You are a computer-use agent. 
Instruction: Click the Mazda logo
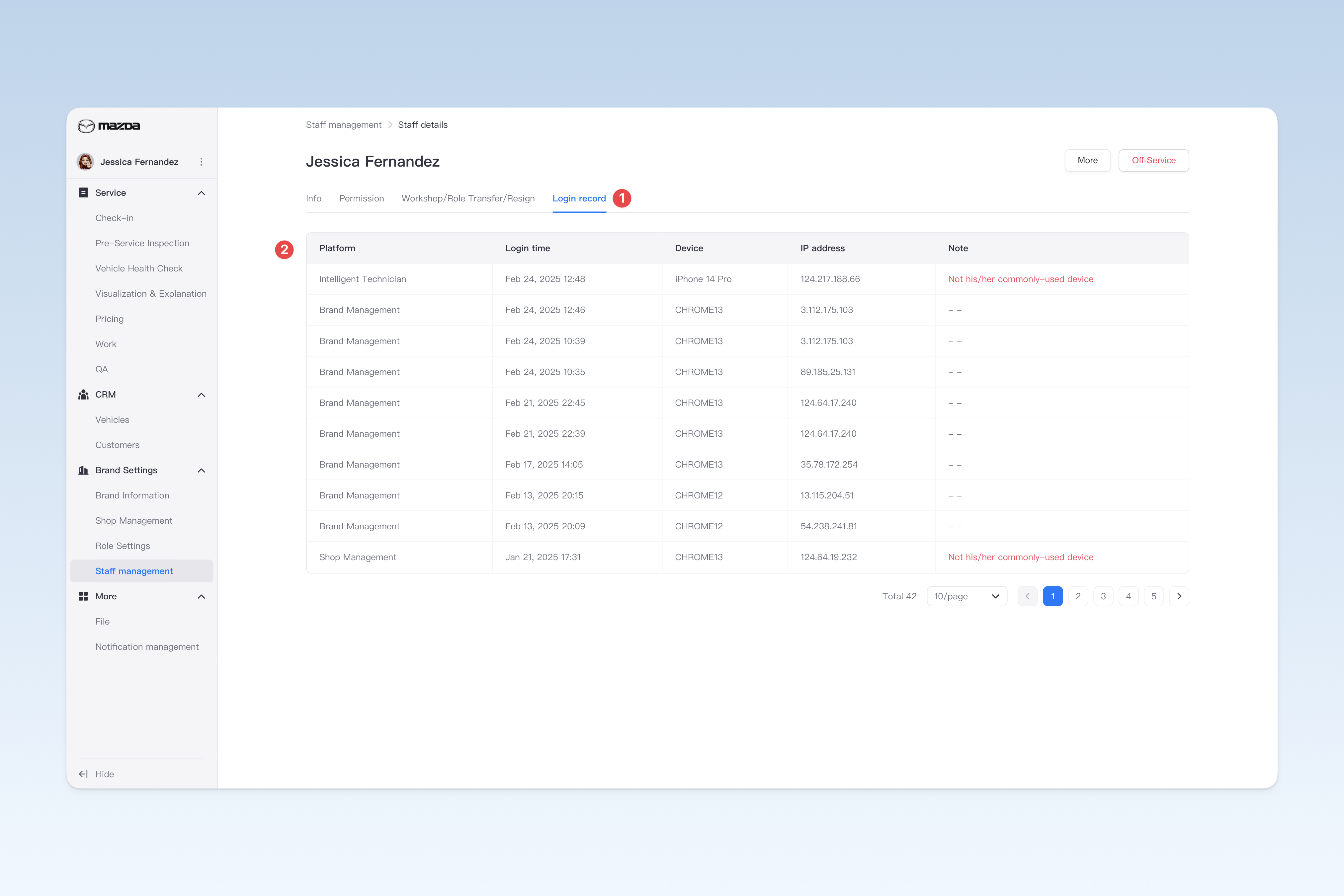tap(109, 126)
